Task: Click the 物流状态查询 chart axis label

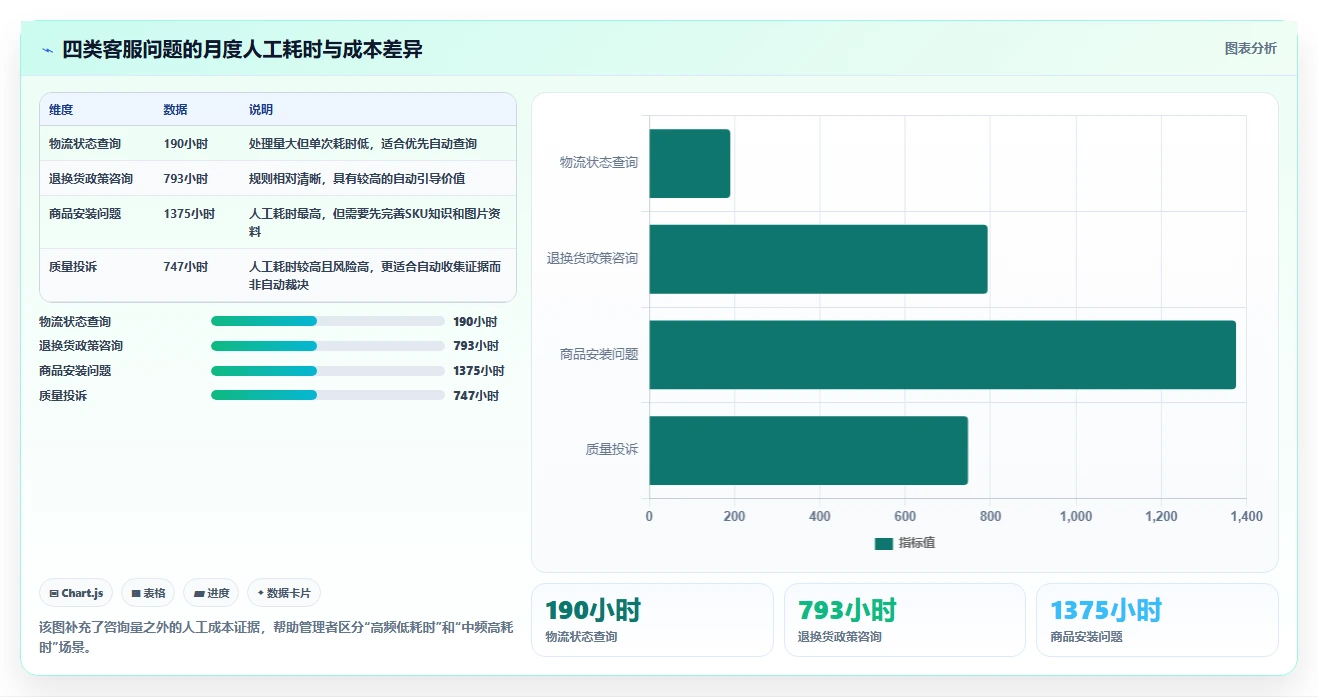Action: click(x=599, y=163)
